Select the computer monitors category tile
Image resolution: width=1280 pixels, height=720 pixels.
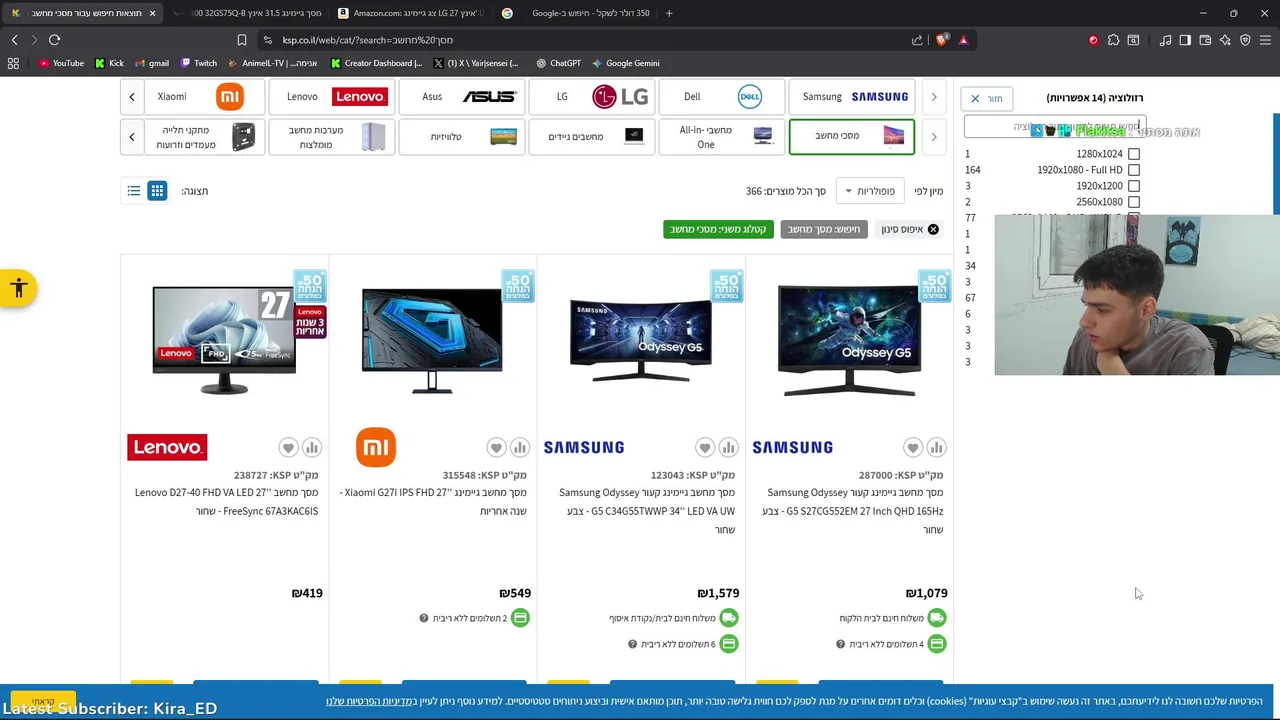(x=851, y=136)
